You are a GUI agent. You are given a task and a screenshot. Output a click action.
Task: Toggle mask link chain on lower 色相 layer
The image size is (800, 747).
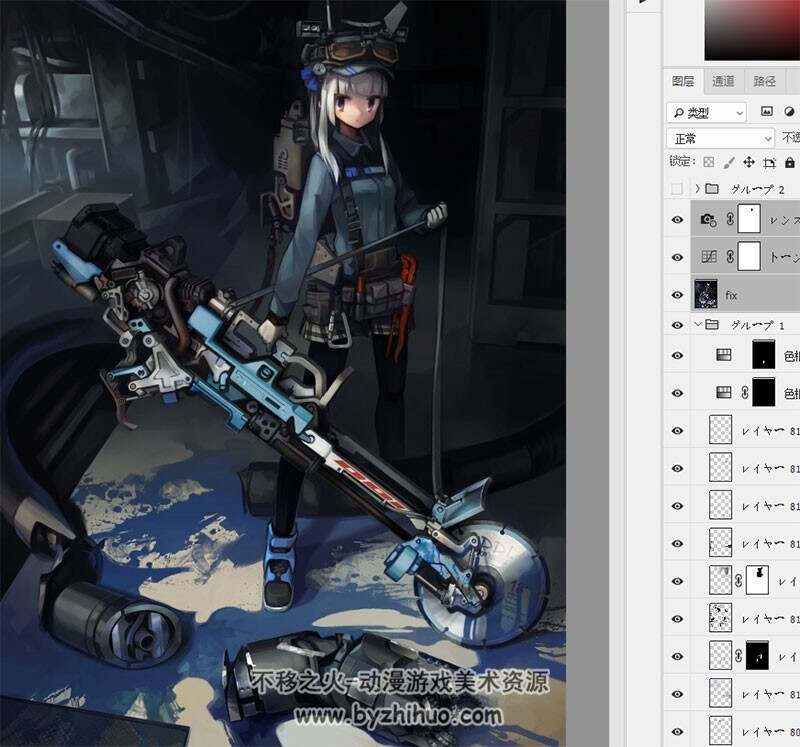click(x=744, y=392)
